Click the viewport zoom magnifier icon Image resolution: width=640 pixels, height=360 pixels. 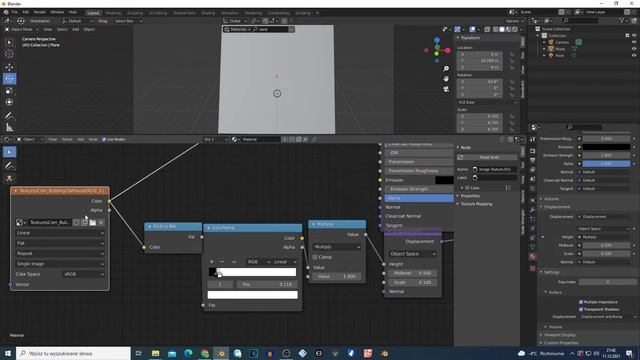pos(446,69)
